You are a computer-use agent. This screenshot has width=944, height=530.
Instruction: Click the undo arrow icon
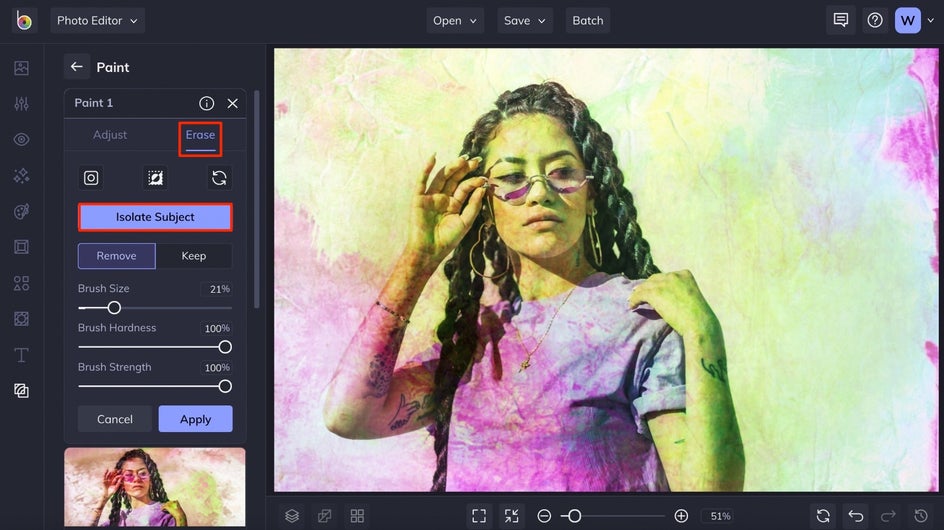click(856, 516)
